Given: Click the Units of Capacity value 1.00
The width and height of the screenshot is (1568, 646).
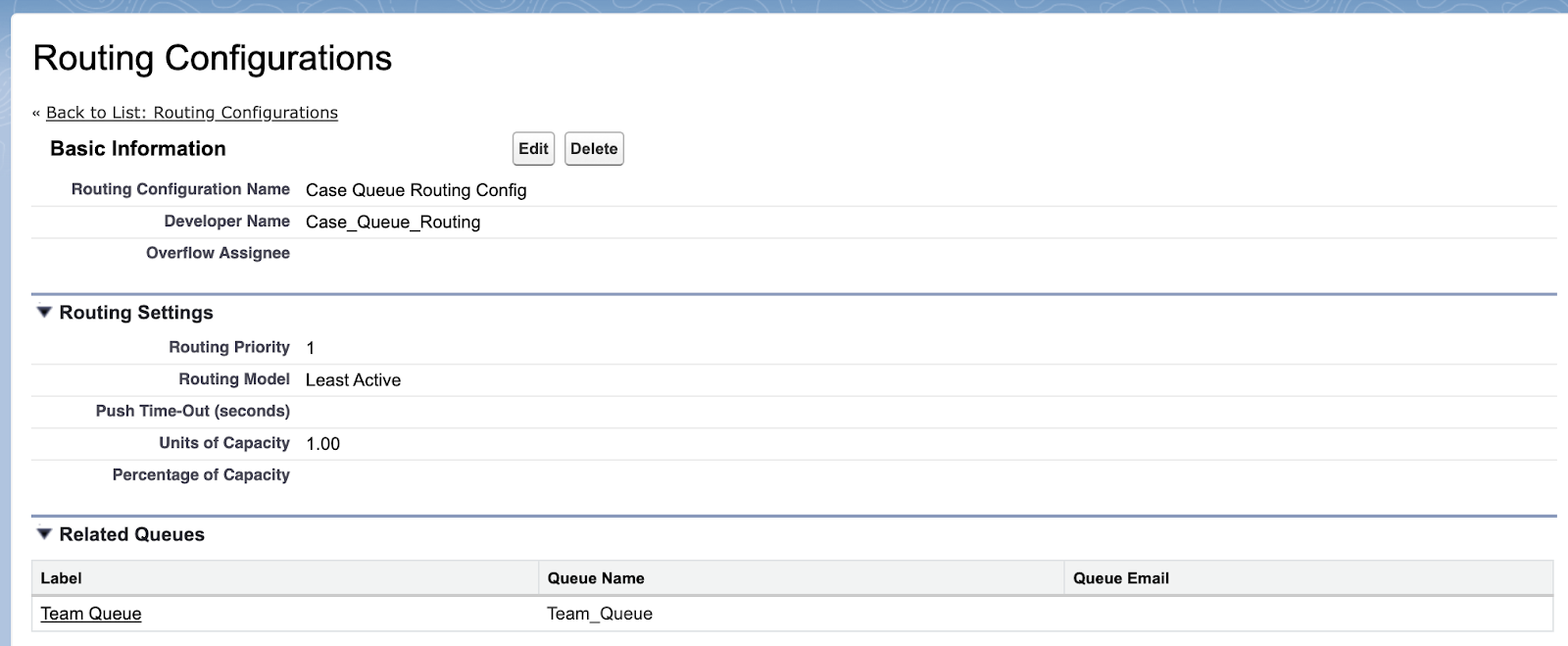Looking at the screenshot, I should [x=322, y=444].
